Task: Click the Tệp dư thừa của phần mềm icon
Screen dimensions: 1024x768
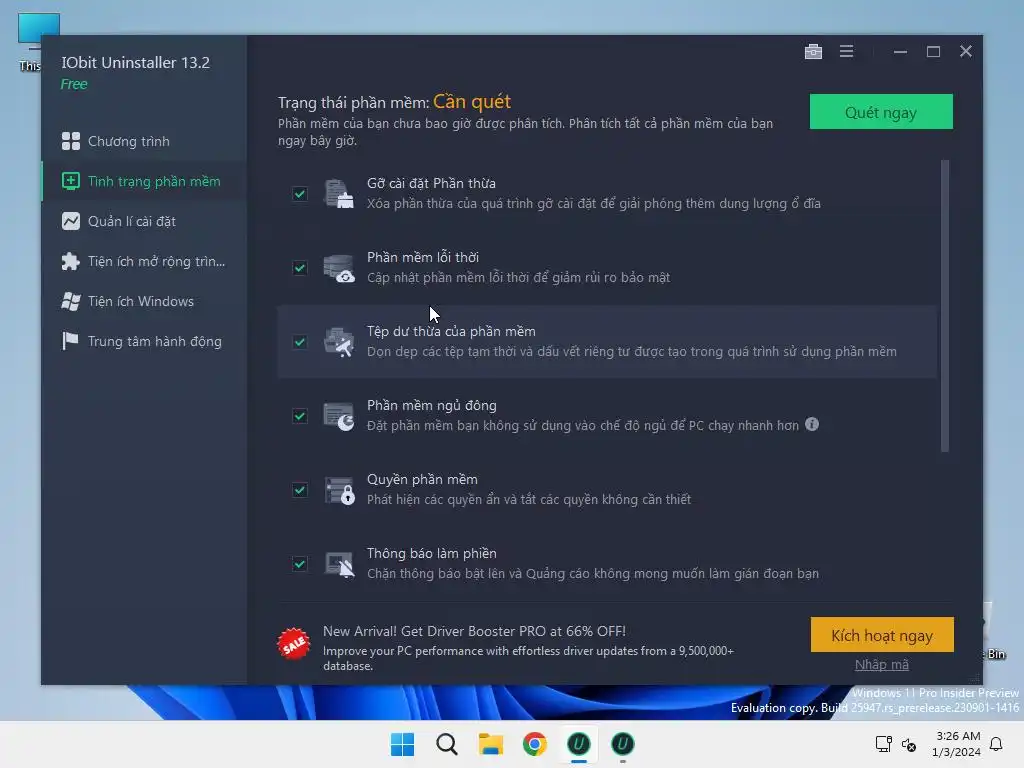Action: click(339, 342)
